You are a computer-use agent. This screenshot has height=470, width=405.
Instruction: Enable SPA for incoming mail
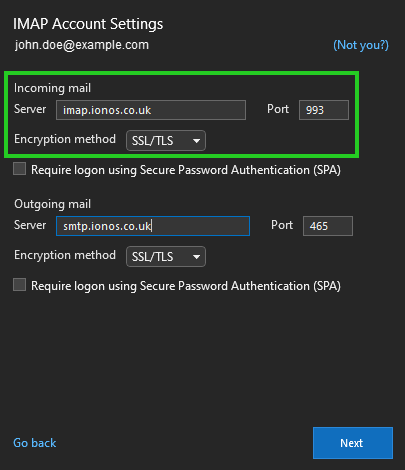coord(19,169)
